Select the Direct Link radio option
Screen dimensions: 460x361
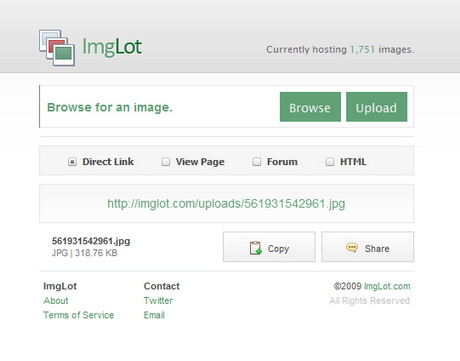72,162
